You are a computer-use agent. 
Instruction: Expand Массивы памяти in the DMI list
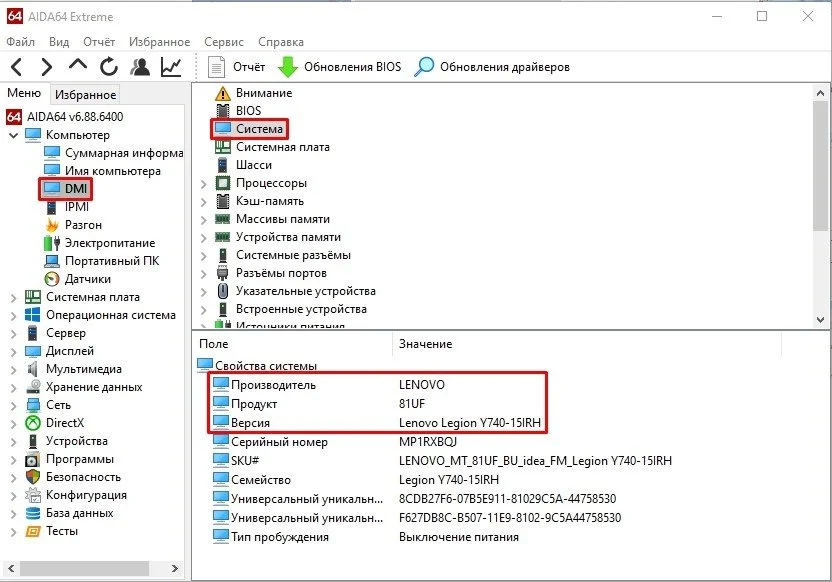[x=204, y=220]
